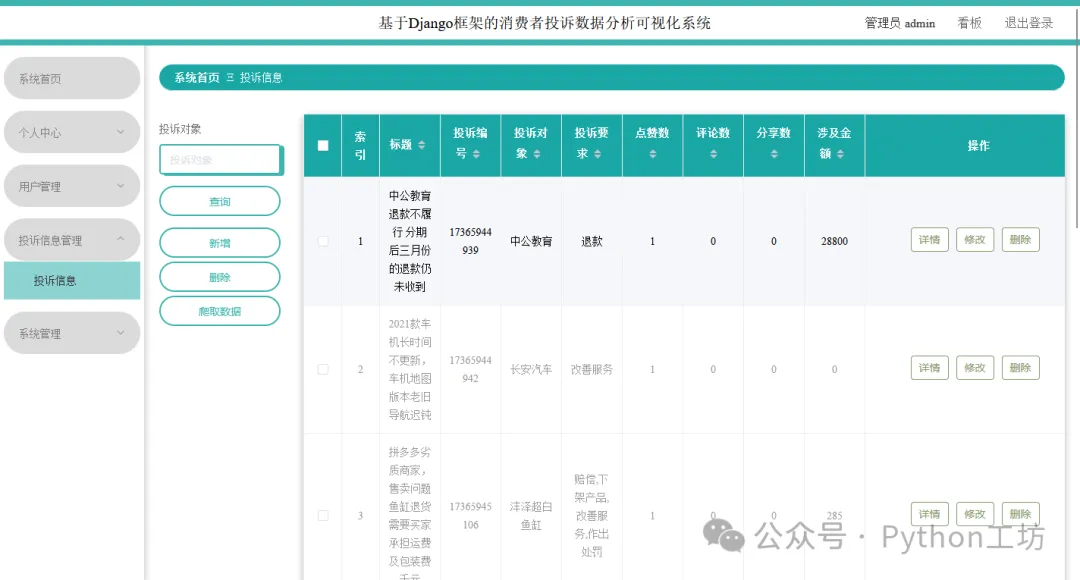
Task: Click 详情 for the 中公教育 row
Action: click(x=929, y=240)
